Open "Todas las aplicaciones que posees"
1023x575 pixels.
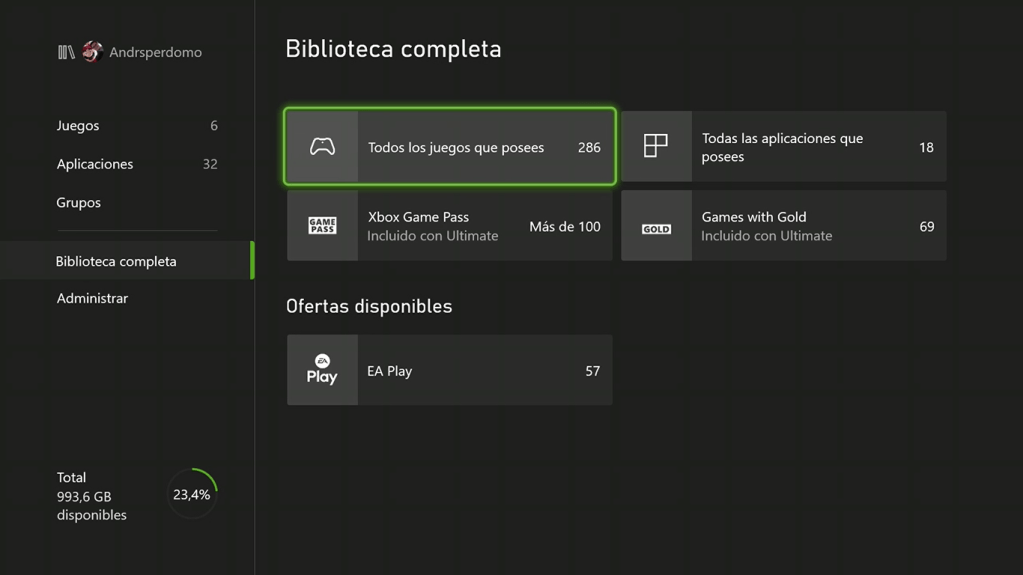coord(782,147)
